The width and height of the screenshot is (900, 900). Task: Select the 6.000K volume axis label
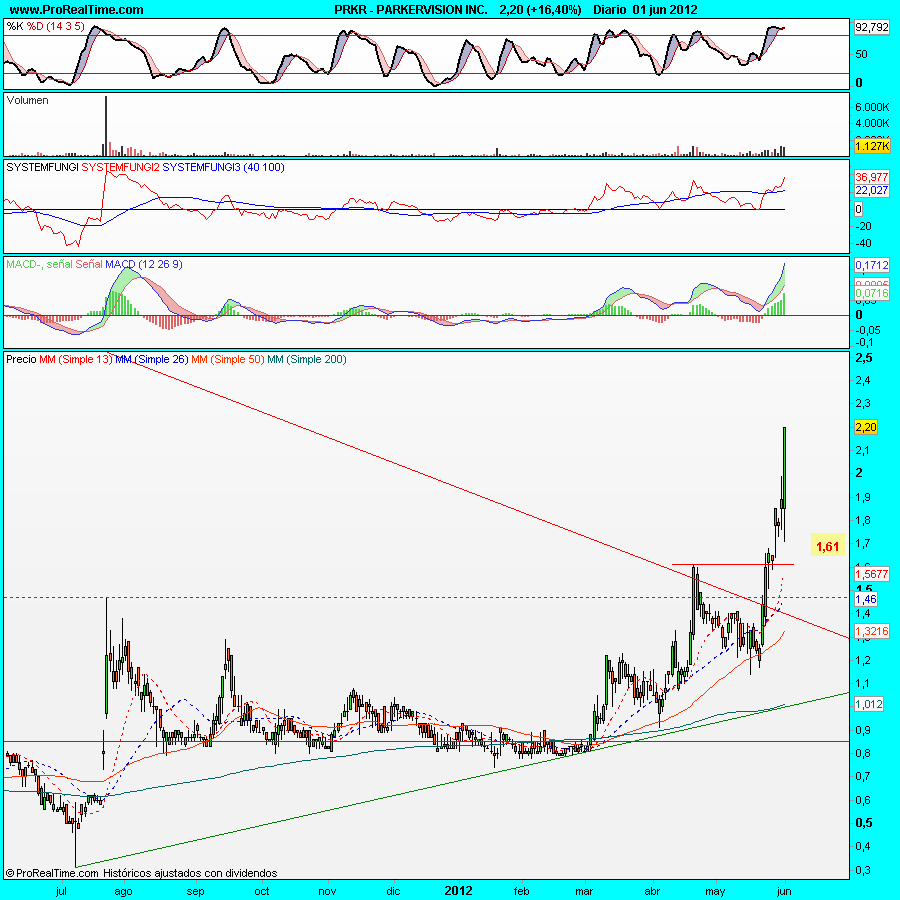pyautogui.click(x=872, y=107)
